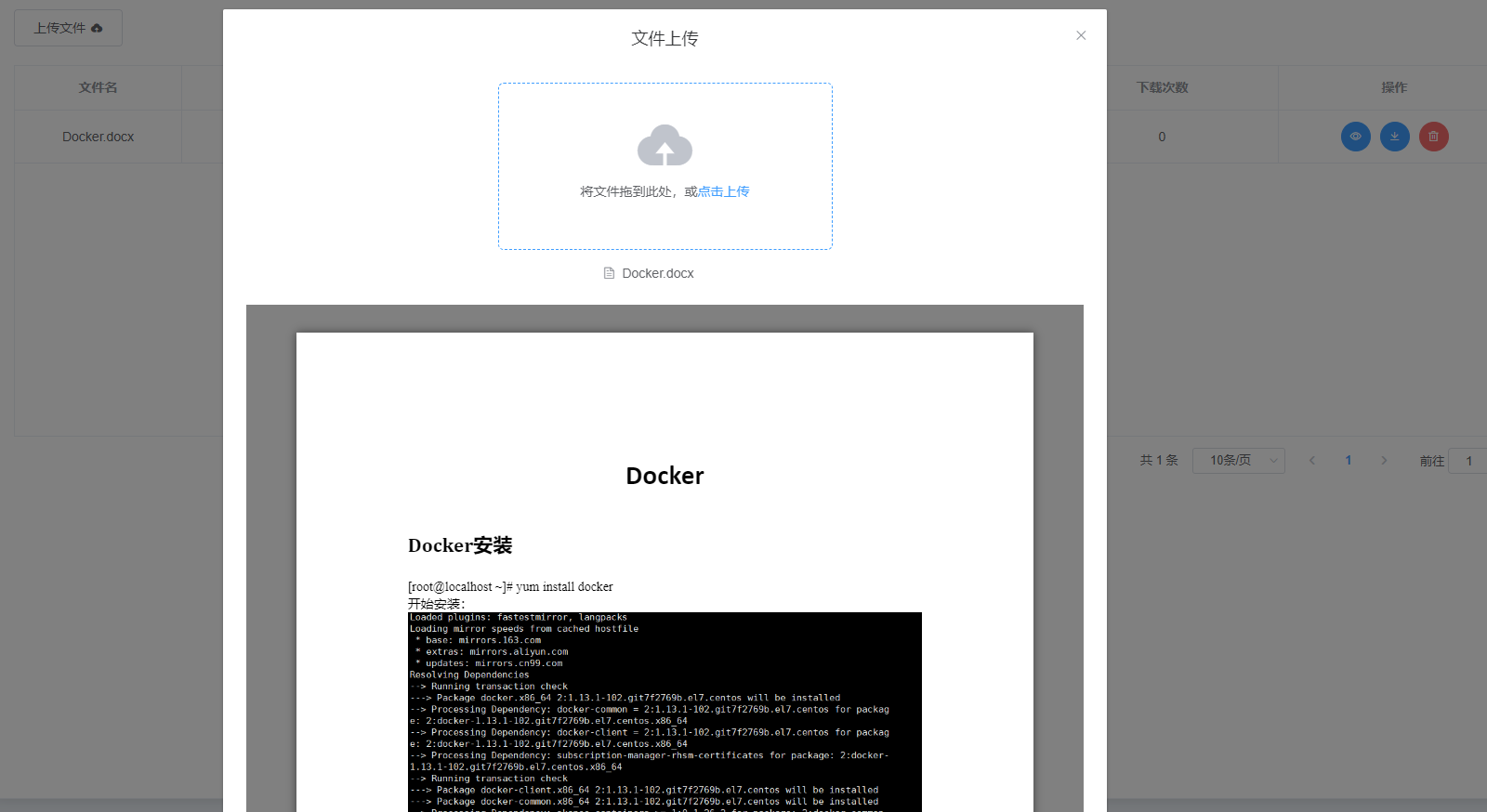Click the Docker title in document preview
The width and height of the screenshot is (1487, 812).
coord(665,476)
